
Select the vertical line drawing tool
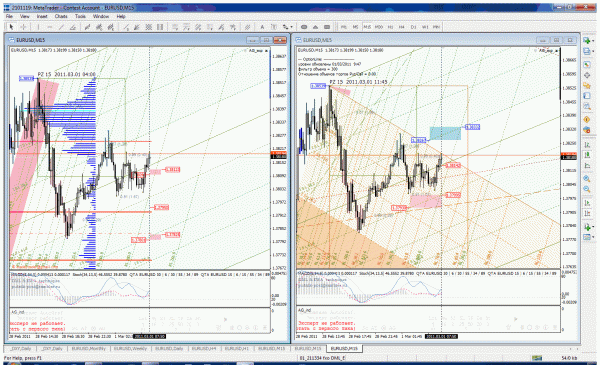(38, 27)
